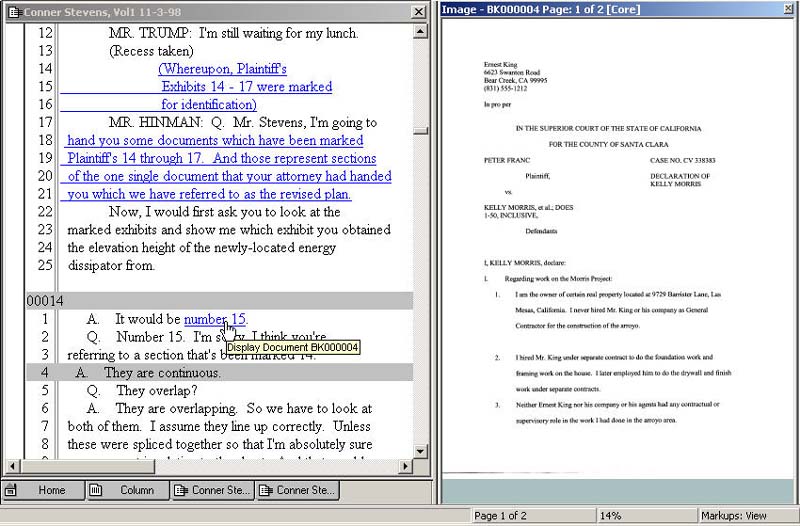The image size is (800, 526).
Task: Click the Column tab icon
Action: click(95, 490)
